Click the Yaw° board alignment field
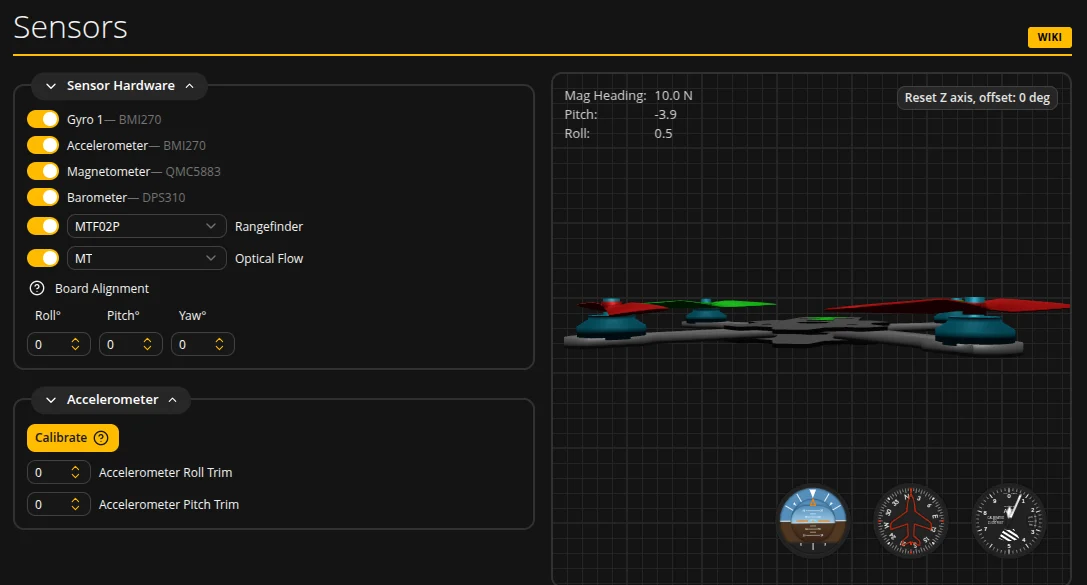1087x585 pixels. coord(203,344)
